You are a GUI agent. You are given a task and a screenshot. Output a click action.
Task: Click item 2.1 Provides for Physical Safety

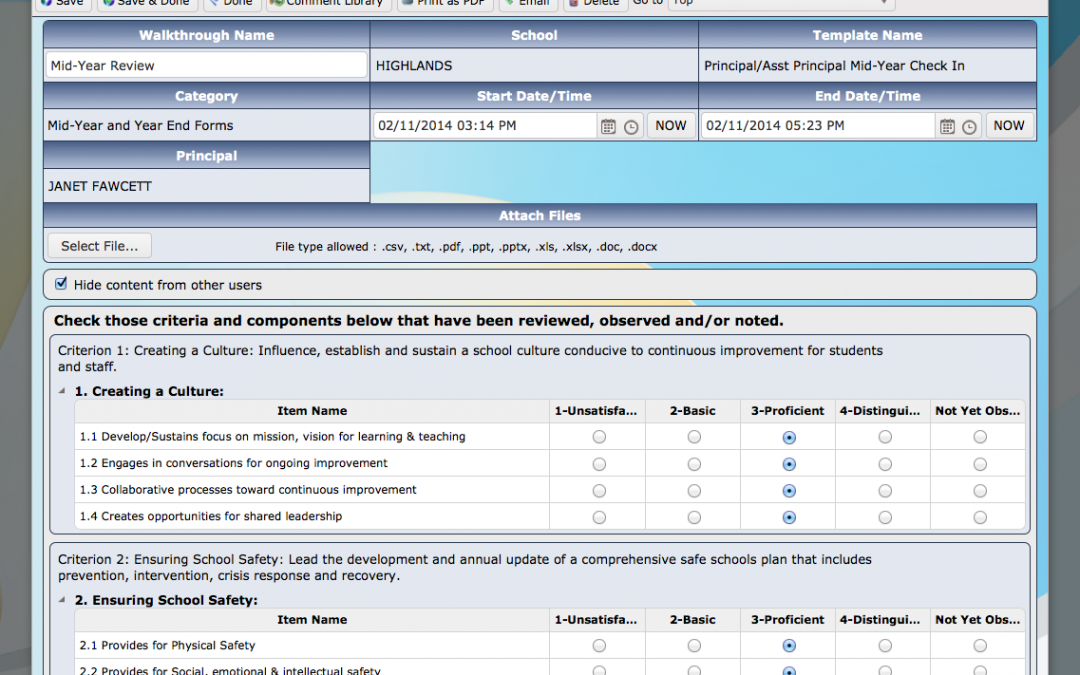click(167, 645)
